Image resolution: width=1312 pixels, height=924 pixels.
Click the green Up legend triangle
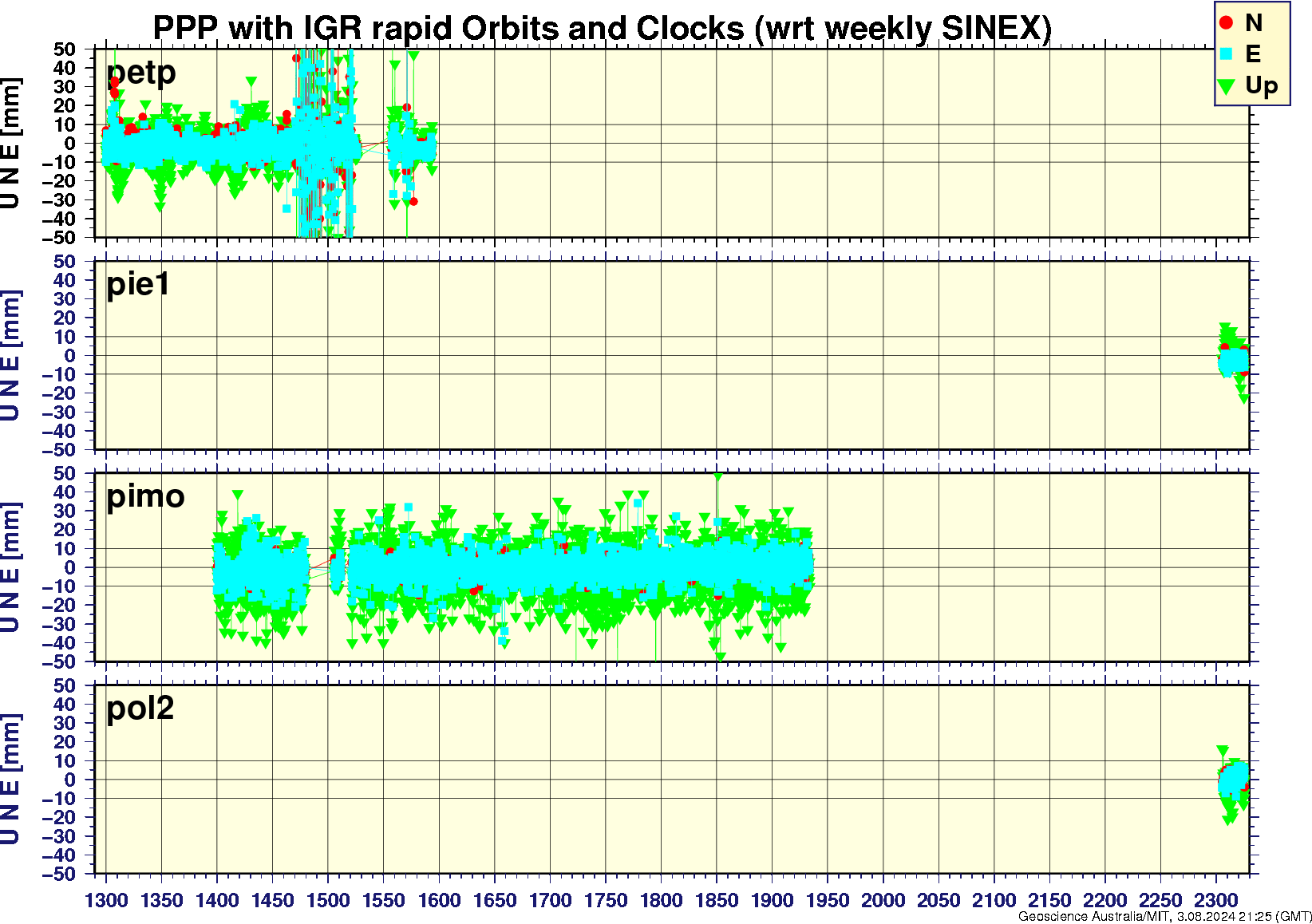click(x=1227, y=86)
